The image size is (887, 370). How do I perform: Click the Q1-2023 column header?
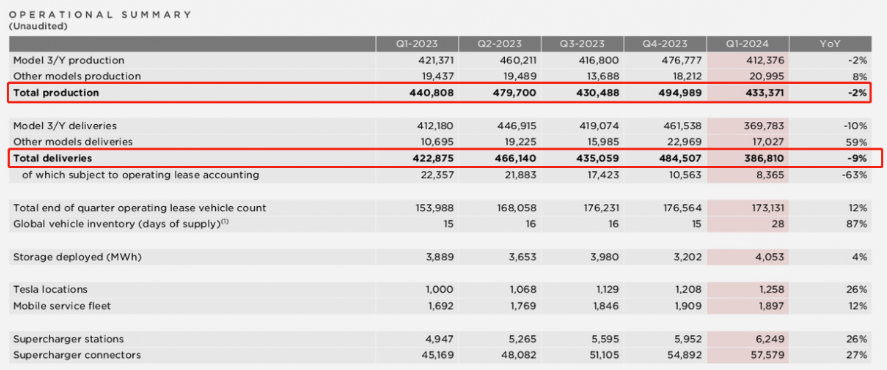point(417,44)
